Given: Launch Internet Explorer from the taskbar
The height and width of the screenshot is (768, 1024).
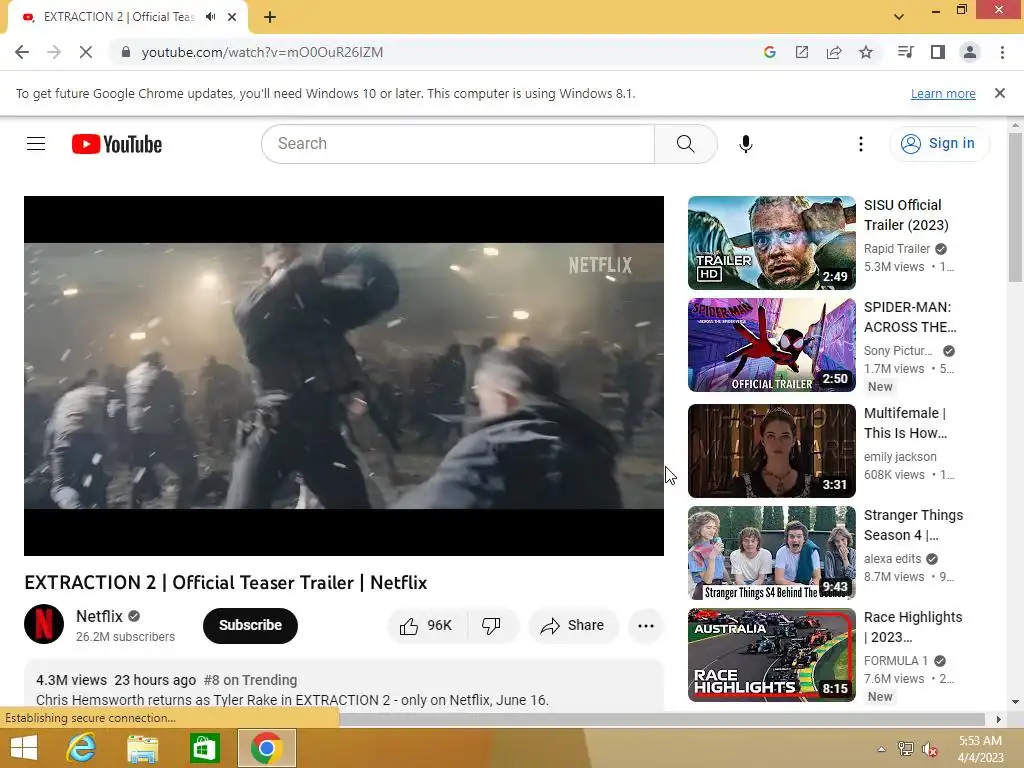Looking at the screenshot, I should [x=81, y=748].
